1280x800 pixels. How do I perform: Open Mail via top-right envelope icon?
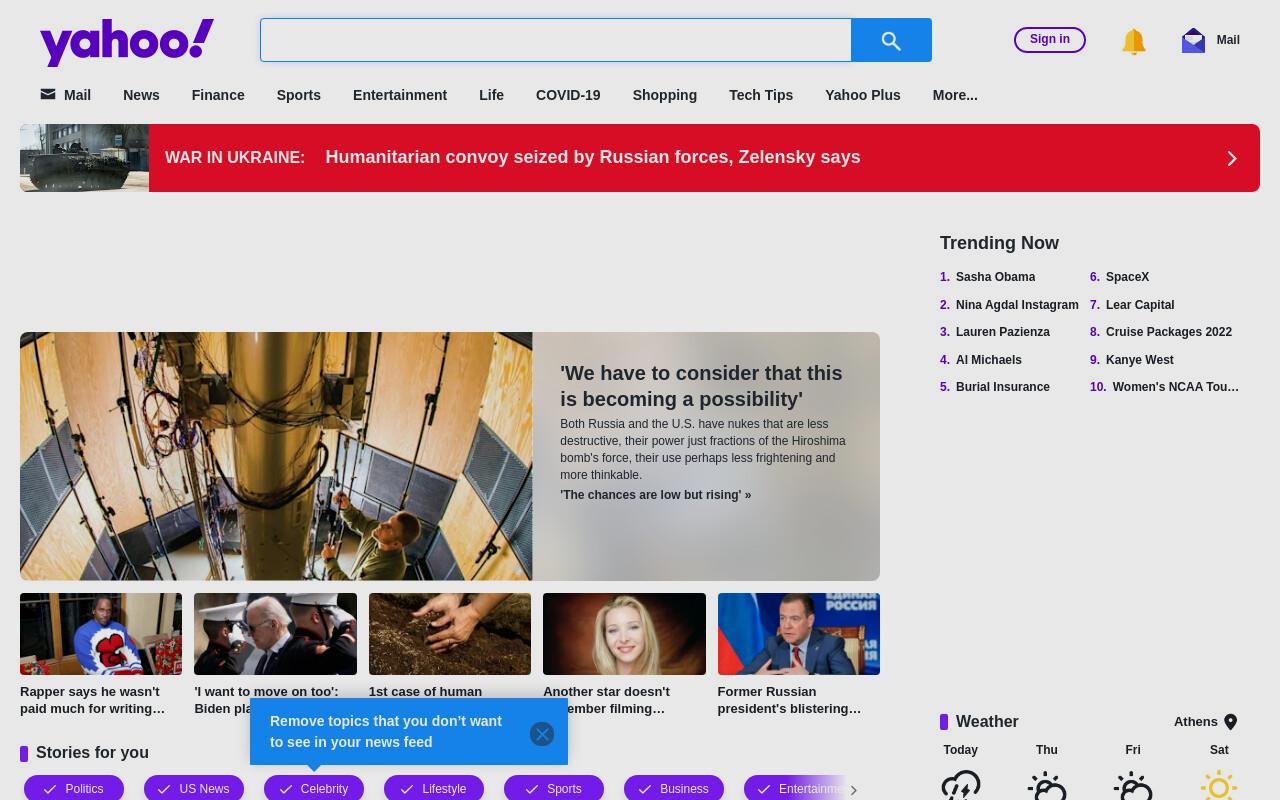pos(1193,40)
